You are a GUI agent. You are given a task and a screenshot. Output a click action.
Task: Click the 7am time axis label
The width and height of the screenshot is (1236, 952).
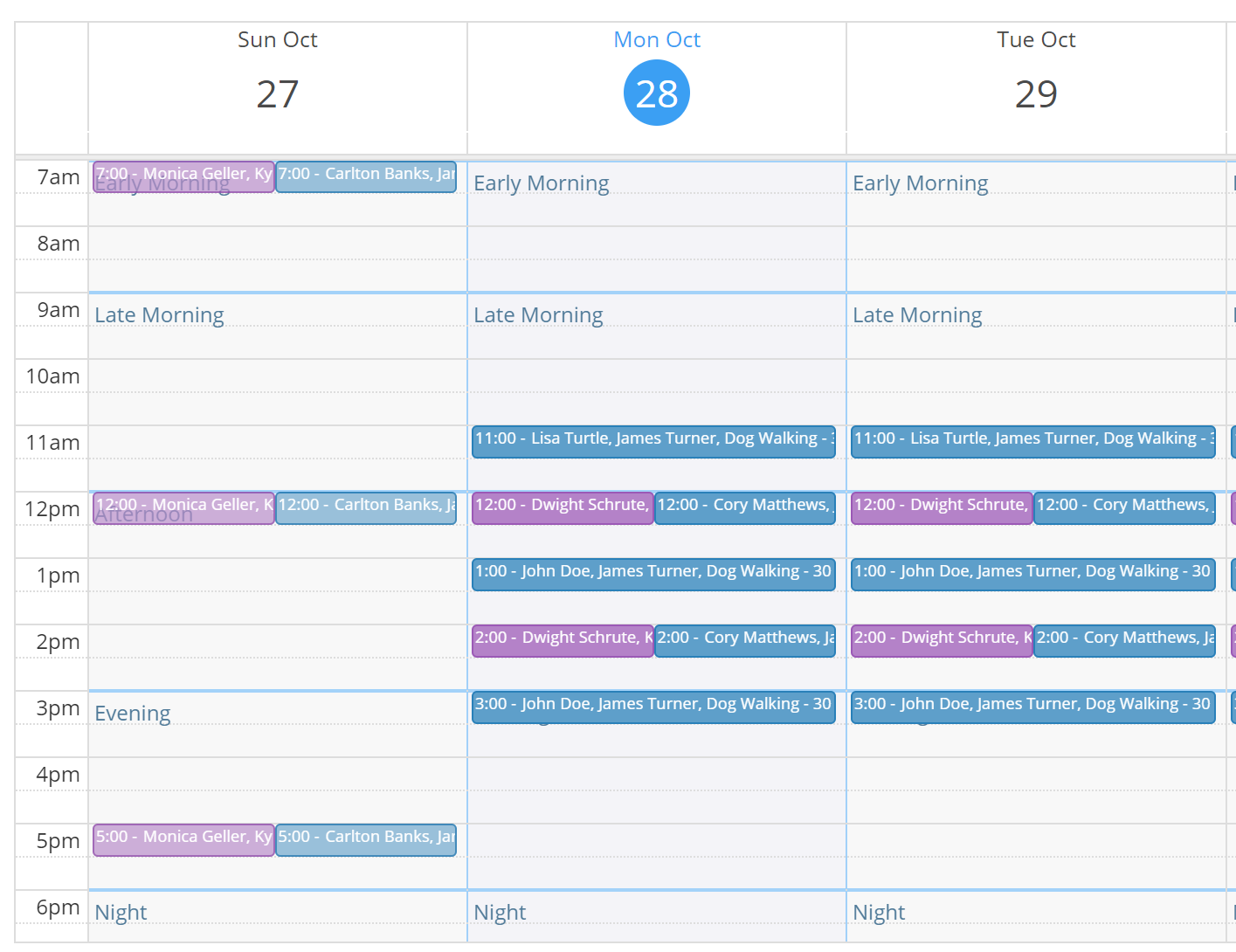click(x=59, y=177)
